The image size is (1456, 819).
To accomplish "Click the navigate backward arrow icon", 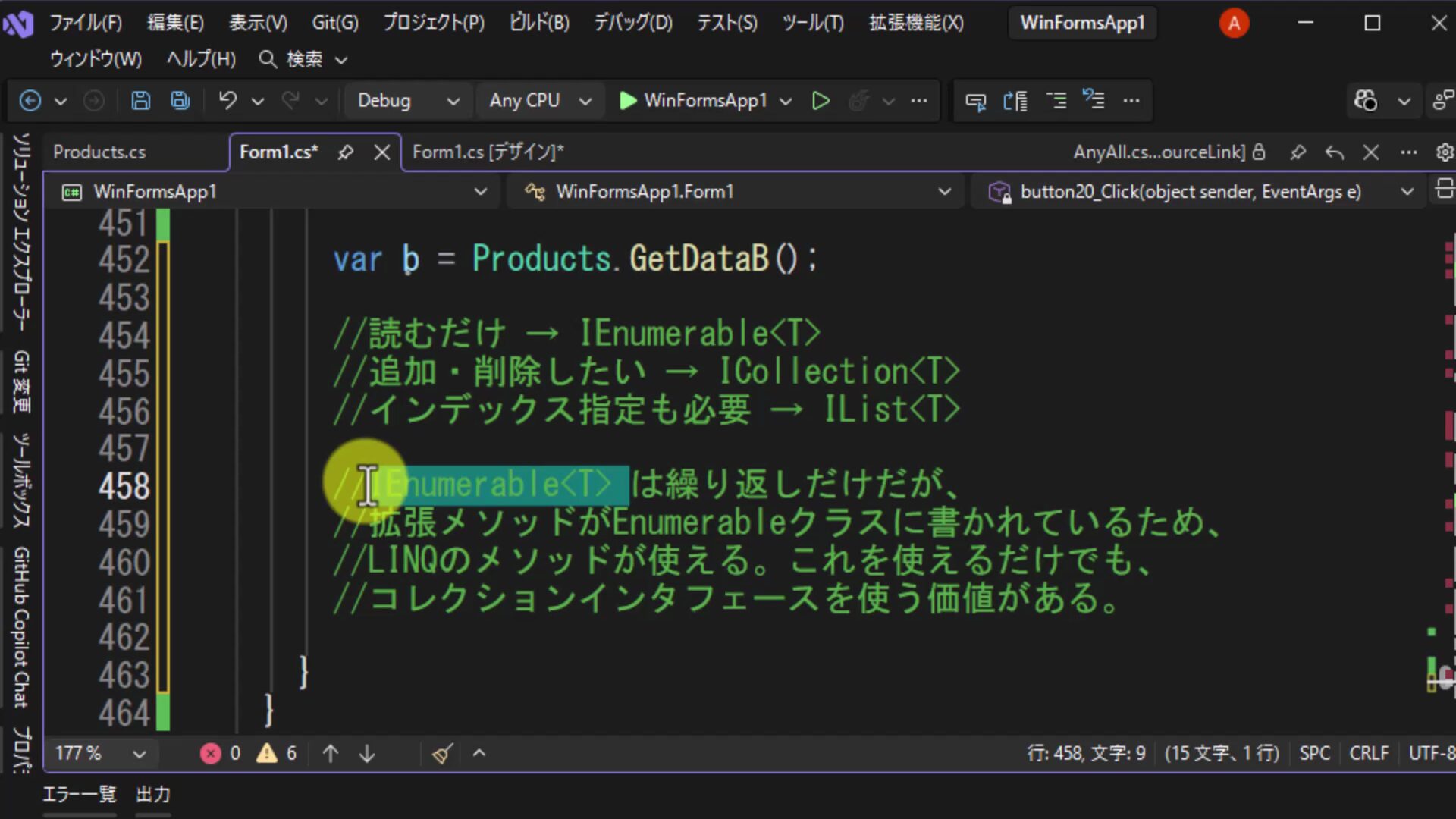I will [30, 101].
